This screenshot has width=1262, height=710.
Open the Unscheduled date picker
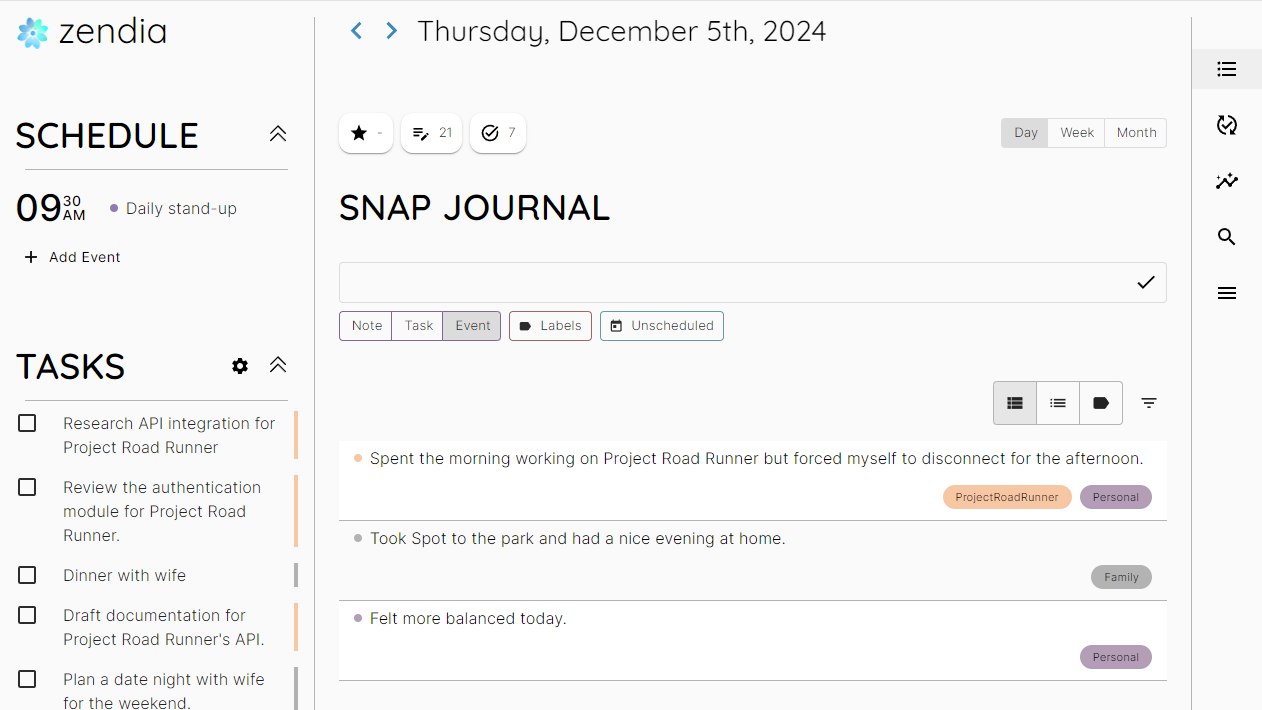pos(662,326)
